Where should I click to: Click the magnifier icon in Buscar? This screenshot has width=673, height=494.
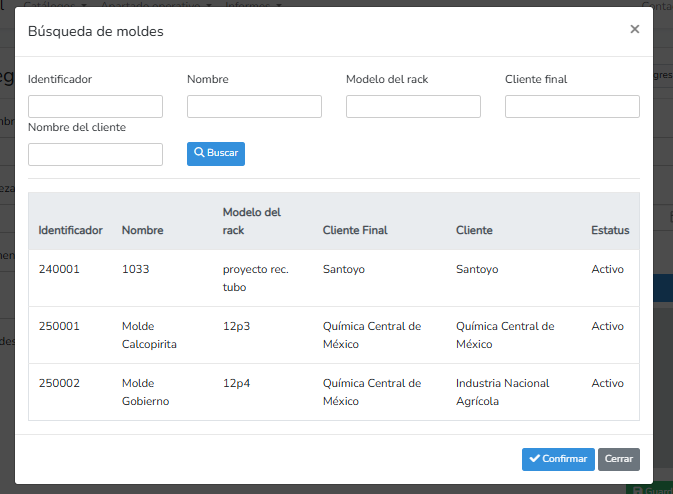199,153
